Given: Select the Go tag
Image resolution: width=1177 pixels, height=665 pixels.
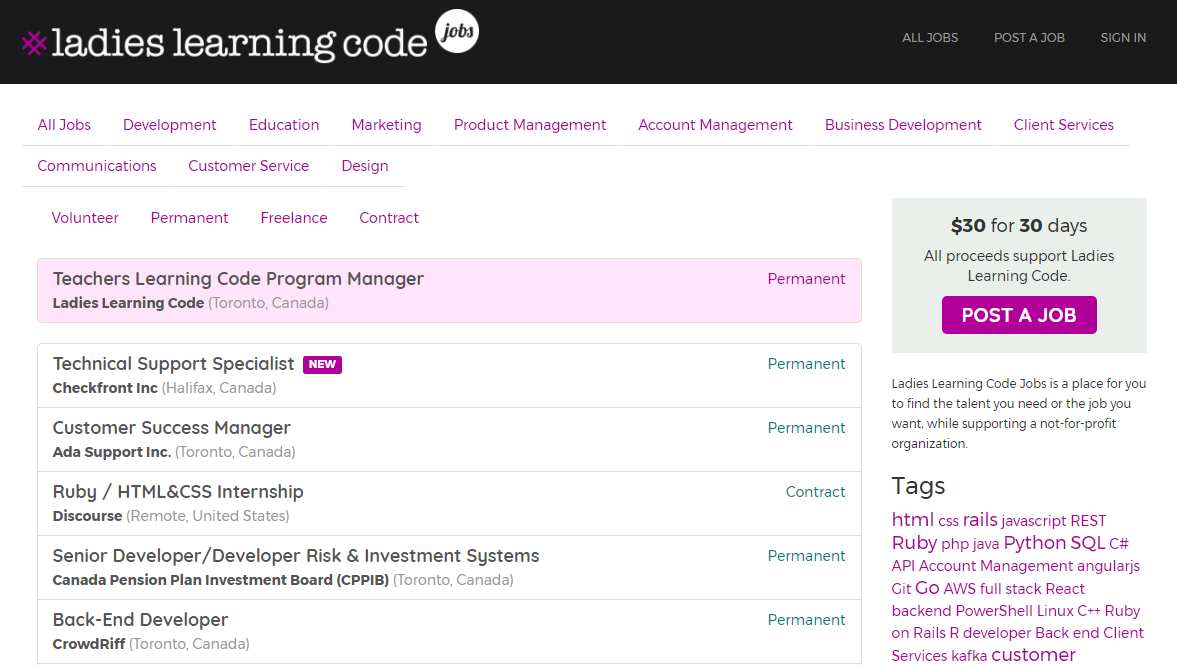Looking at the screenshot, I should [927, 588].
